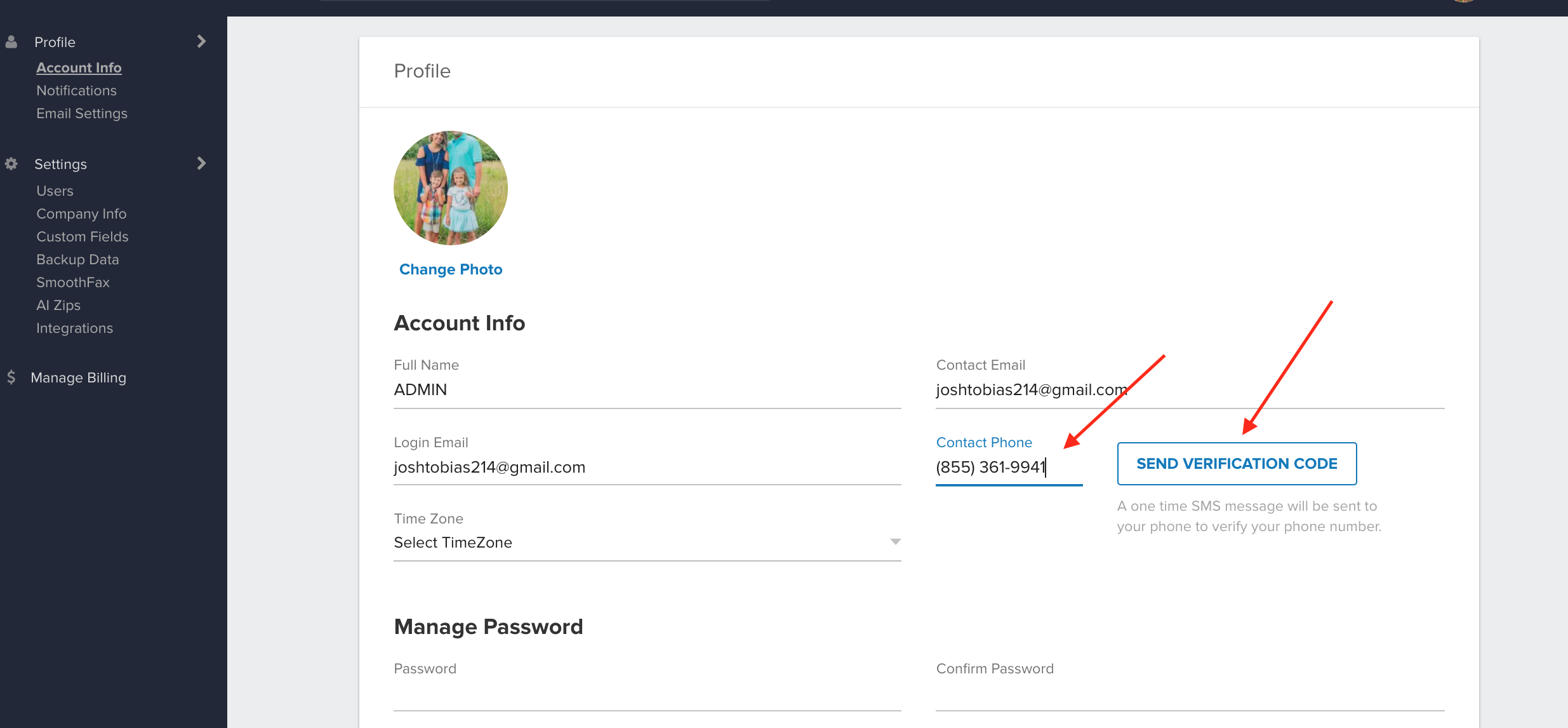Open the Time Zone dropdown

[647, 543]
